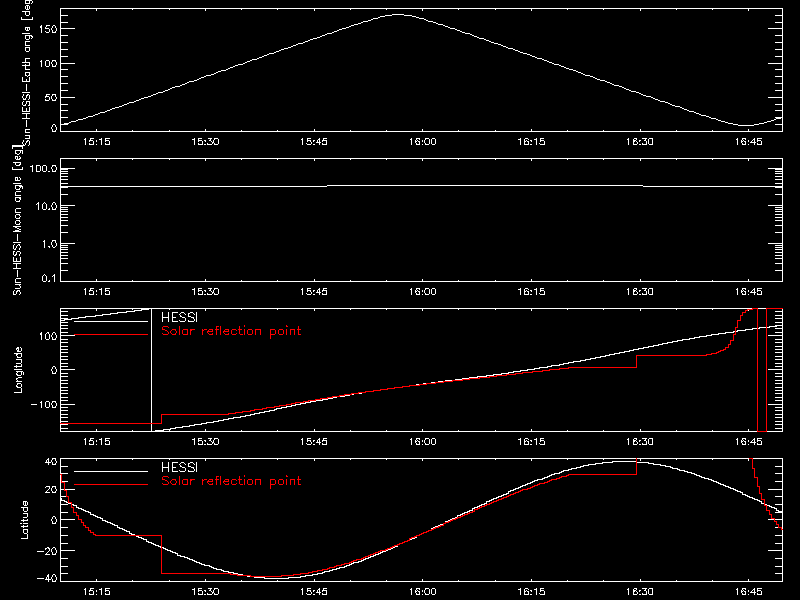The image size is (800, 600).
Task: Select the 100.0 tick on Moon angle axis
Action: pyautogui.click(x=43, y=169)
